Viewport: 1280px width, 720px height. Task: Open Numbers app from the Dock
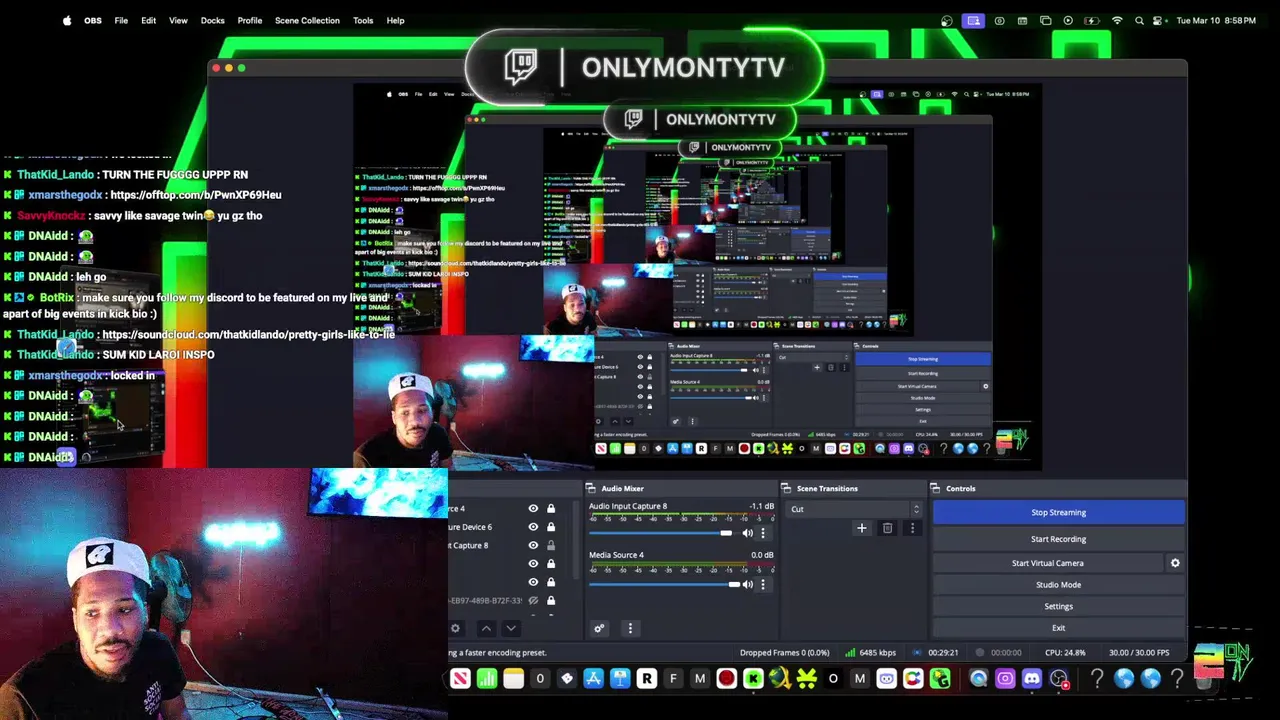pyautogui.click(x=487, y=679)
